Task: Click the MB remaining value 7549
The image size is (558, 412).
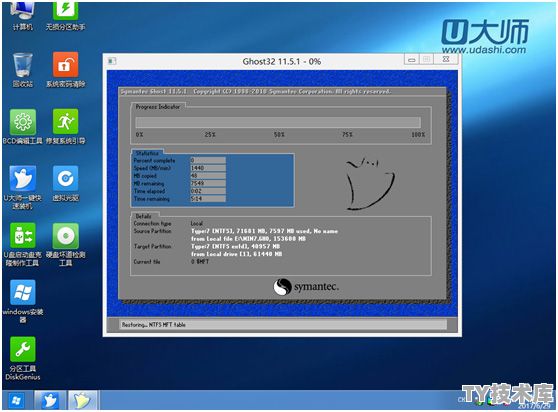Action: click(208, 183)
